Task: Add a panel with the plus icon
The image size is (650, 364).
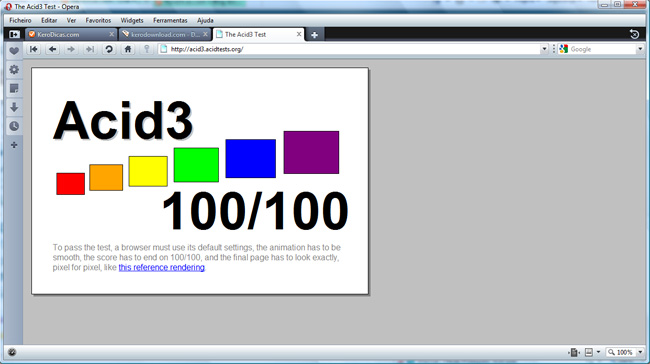Action: tap(14, 145)
